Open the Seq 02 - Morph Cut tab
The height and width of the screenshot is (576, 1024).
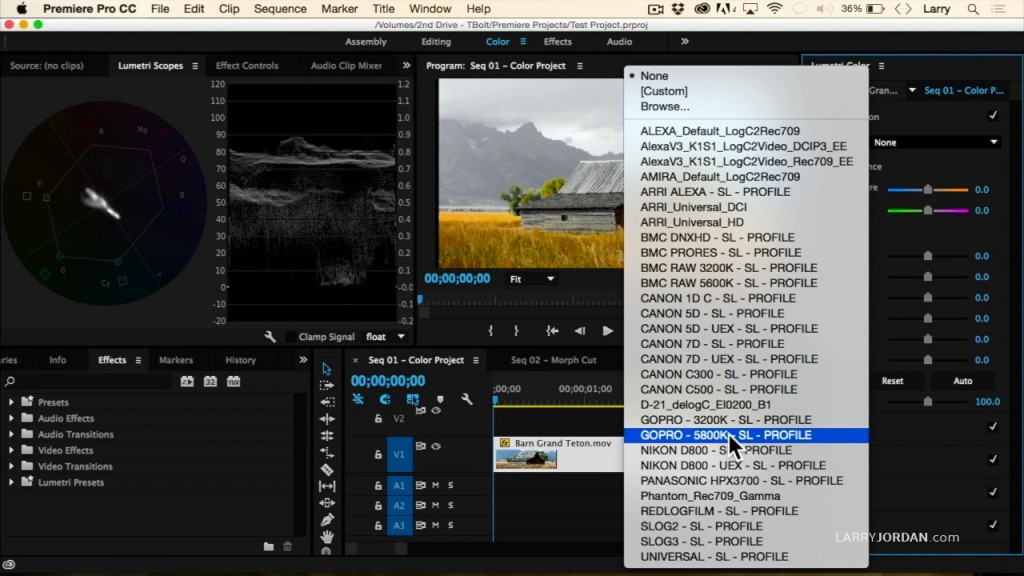553,360
